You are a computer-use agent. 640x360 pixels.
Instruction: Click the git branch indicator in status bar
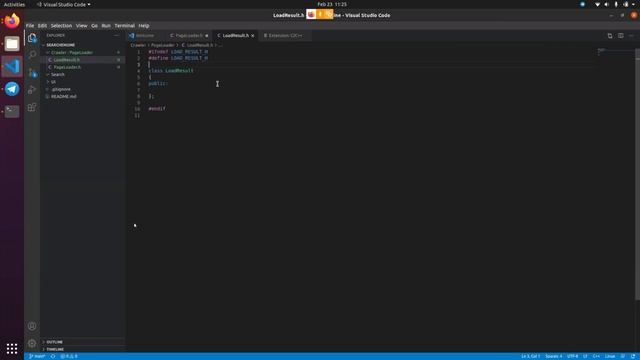point(37,356)
